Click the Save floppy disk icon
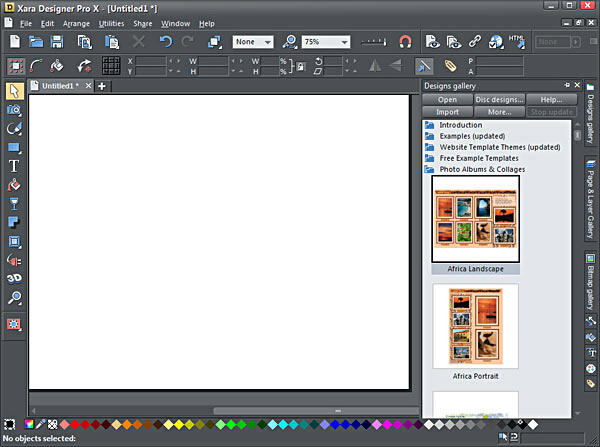 pyautogui.click(x=57, y=41)
